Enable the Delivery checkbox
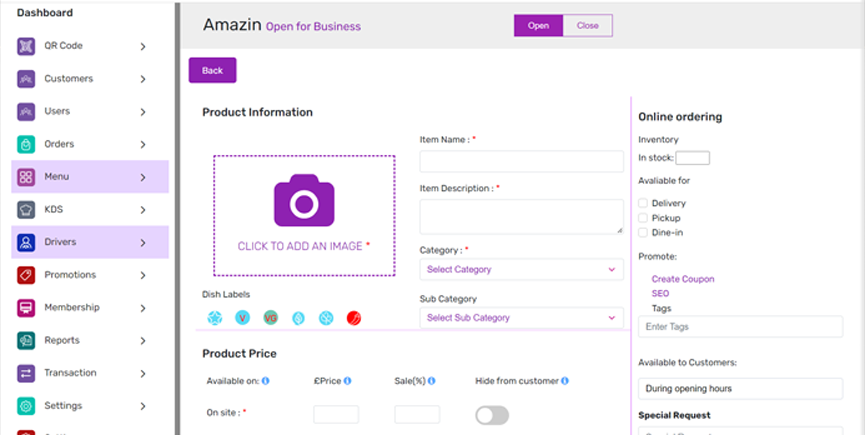 click(643, 203)
